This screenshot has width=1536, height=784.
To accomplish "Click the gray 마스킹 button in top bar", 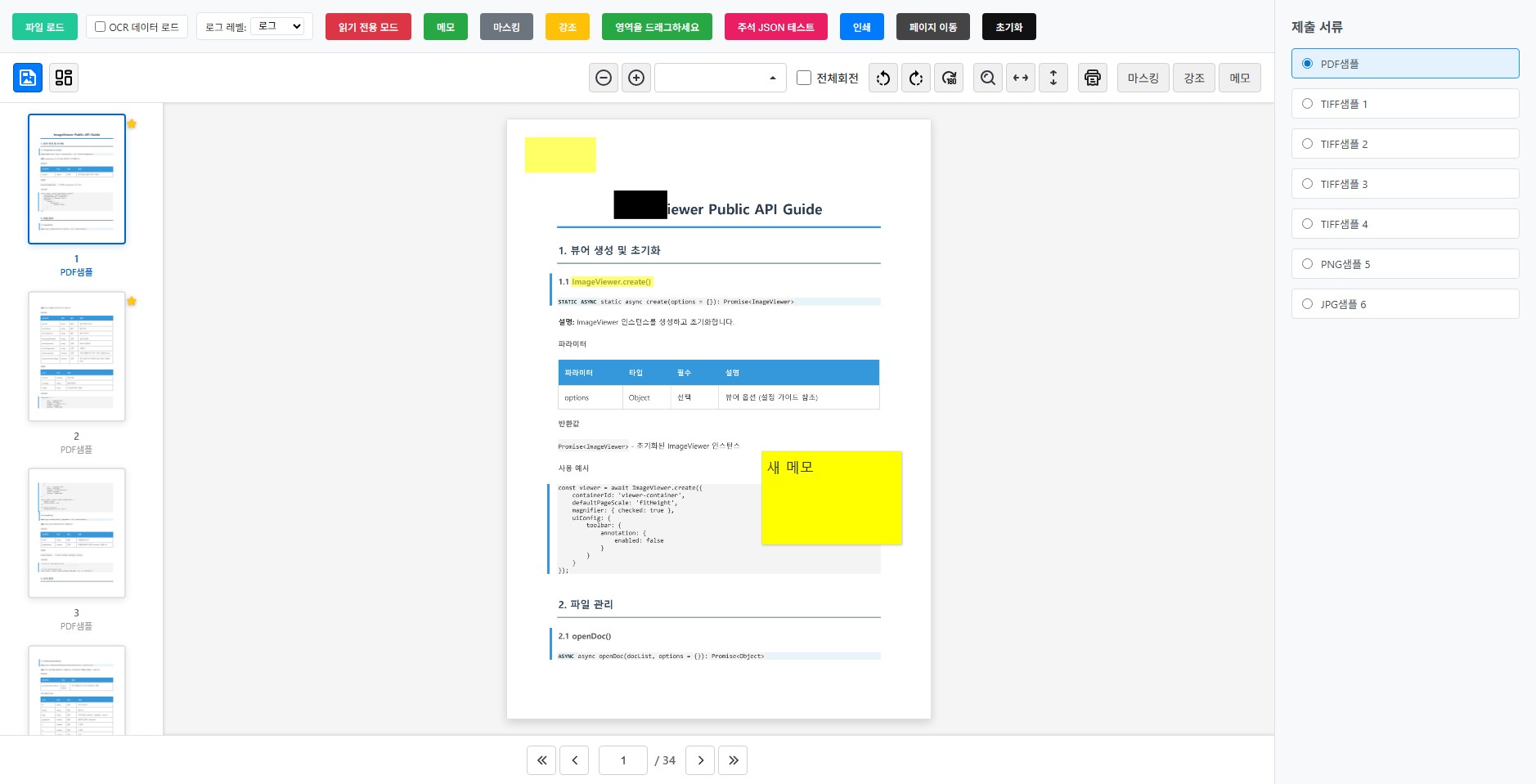I will (506, 27).
